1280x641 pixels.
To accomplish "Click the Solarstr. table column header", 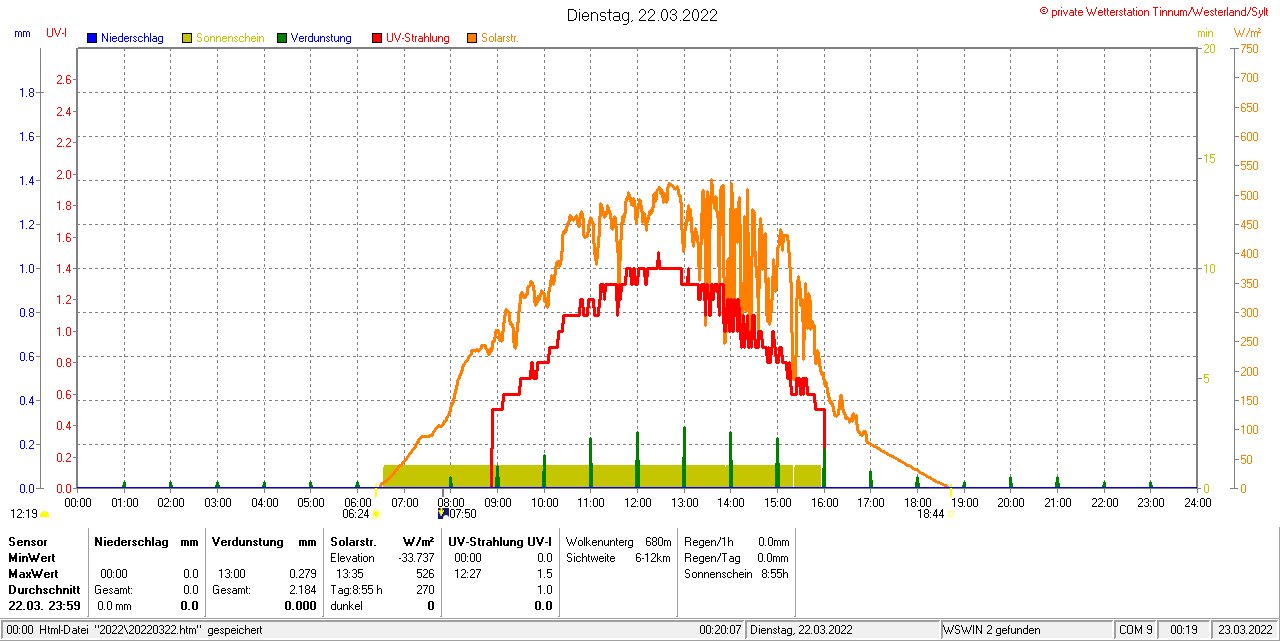I will [x=353, y=541].
